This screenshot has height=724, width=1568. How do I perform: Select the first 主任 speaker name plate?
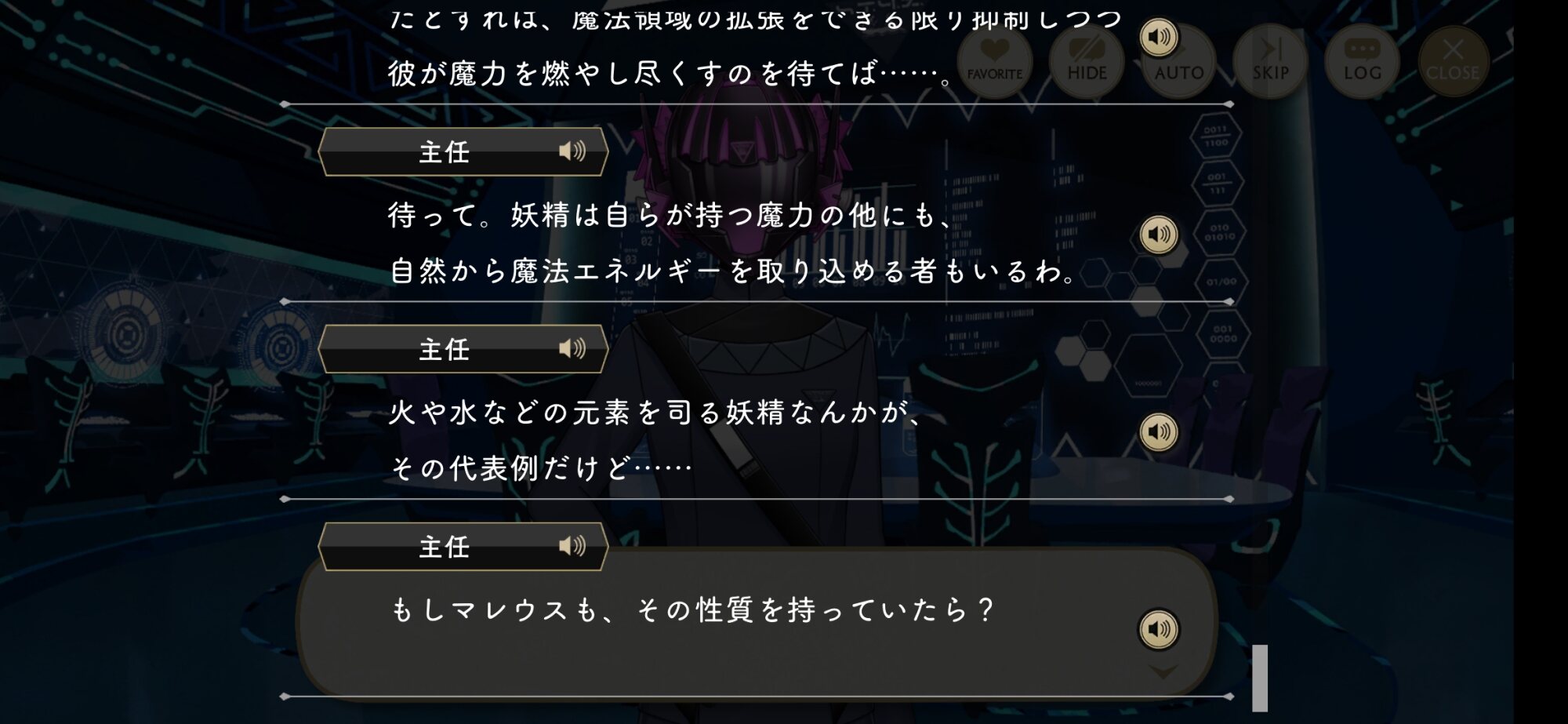(x=463, y=151)
